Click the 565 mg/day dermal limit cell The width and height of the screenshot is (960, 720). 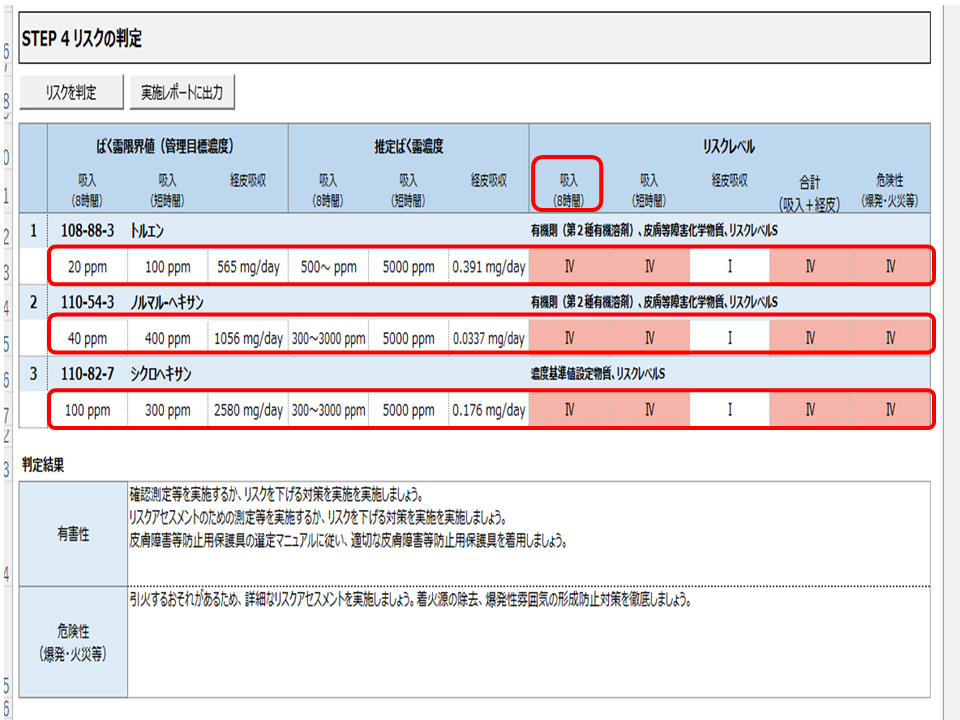click(x=248, y=267)
